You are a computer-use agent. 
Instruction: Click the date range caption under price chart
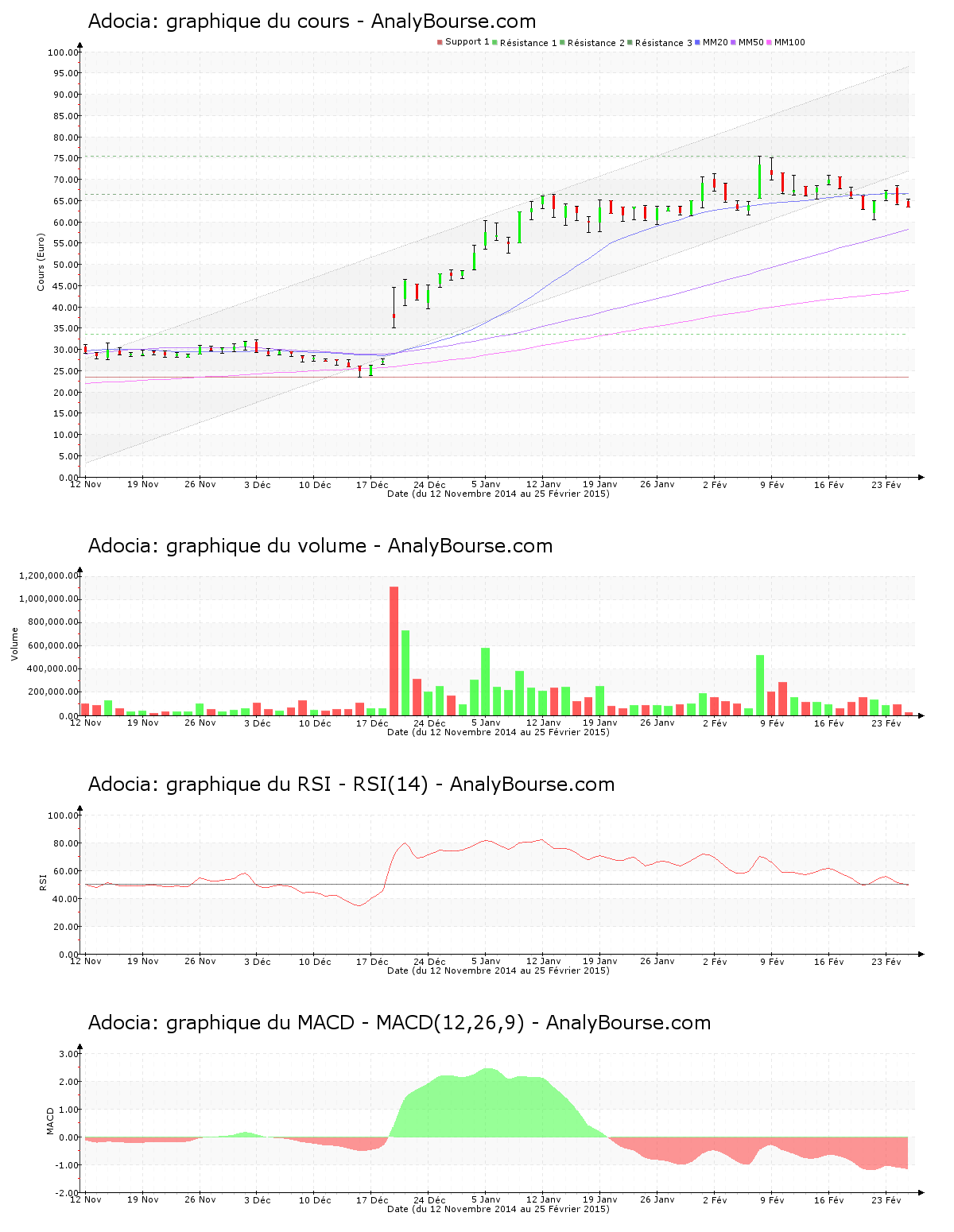(498, 494)
